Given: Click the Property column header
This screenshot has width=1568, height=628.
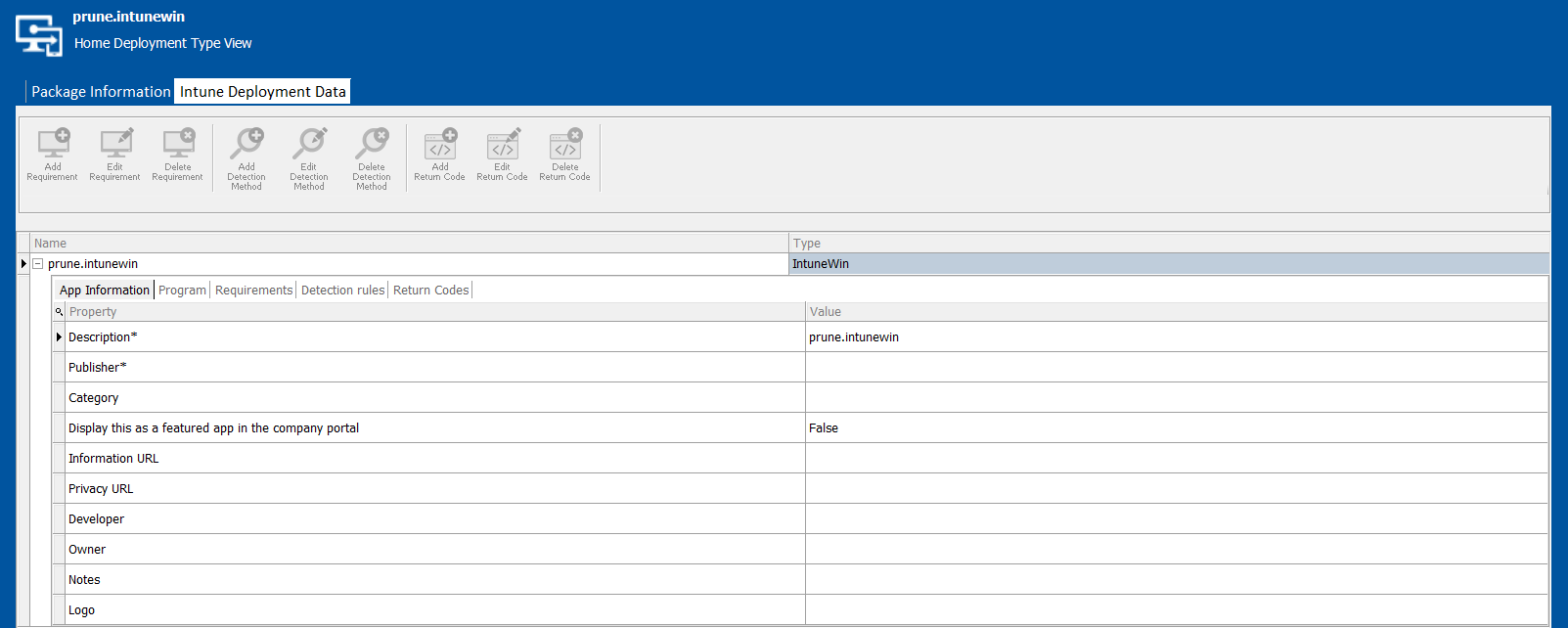Looking at the screenshot, I should 435,312.
